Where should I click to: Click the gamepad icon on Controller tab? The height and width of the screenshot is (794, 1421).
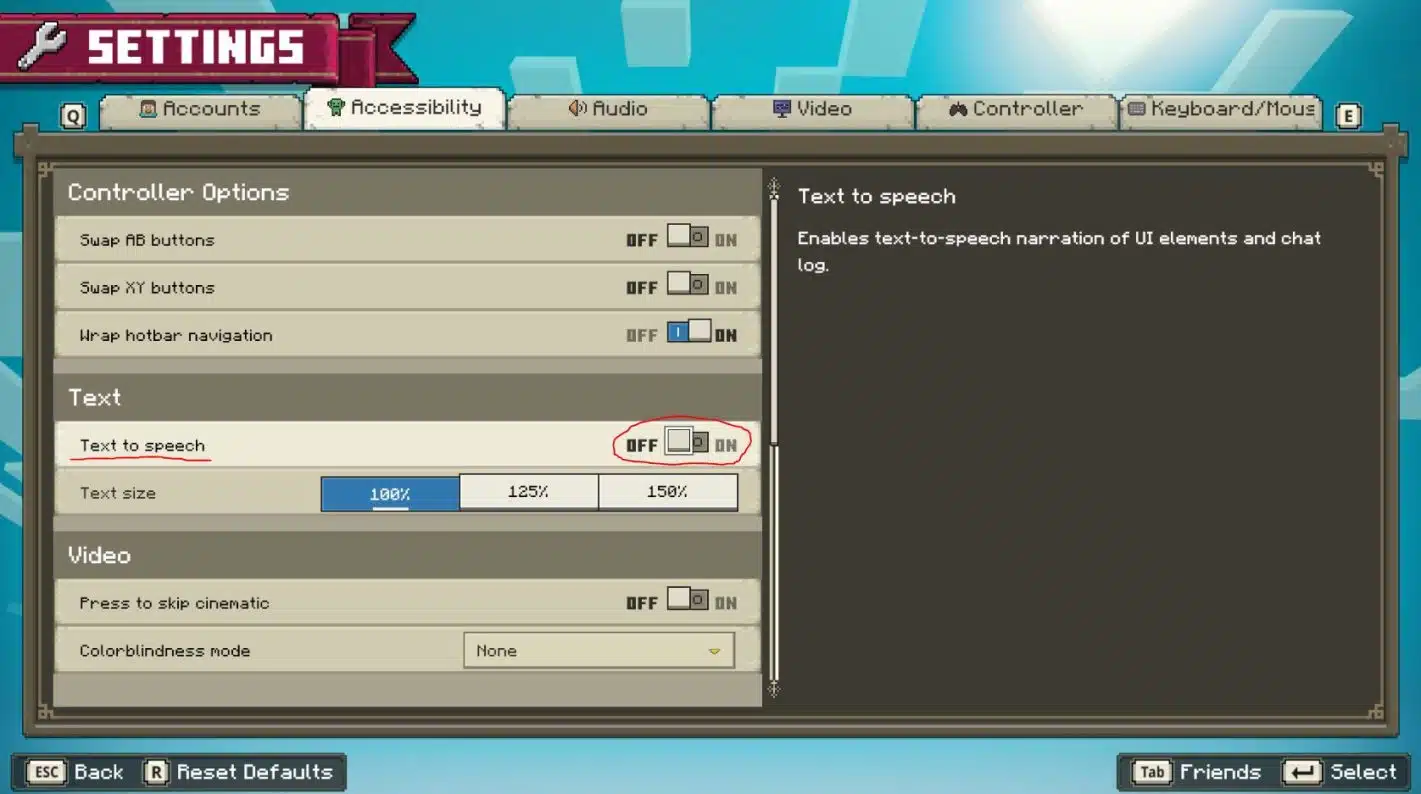(x=957, y=109)
